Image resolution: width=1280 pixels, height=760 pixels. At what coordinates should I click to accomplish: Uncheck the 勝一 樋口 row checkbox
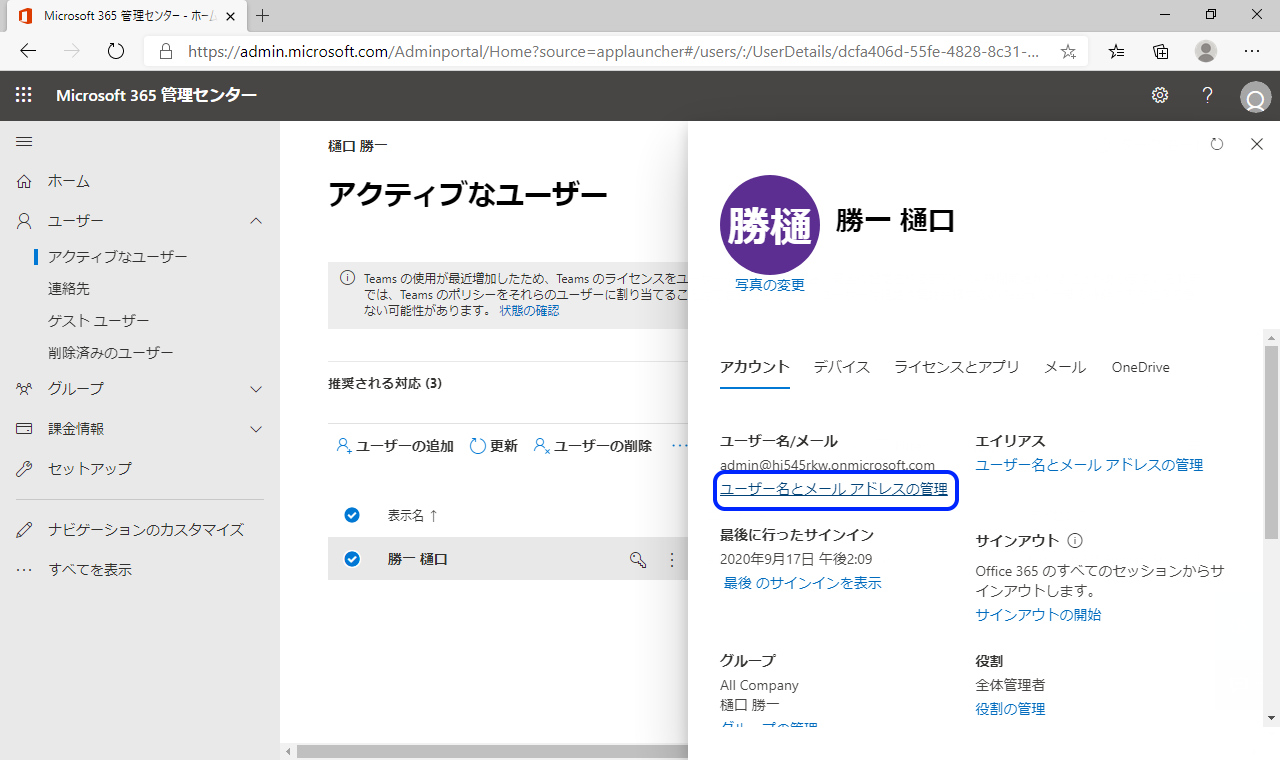[352, 559]
